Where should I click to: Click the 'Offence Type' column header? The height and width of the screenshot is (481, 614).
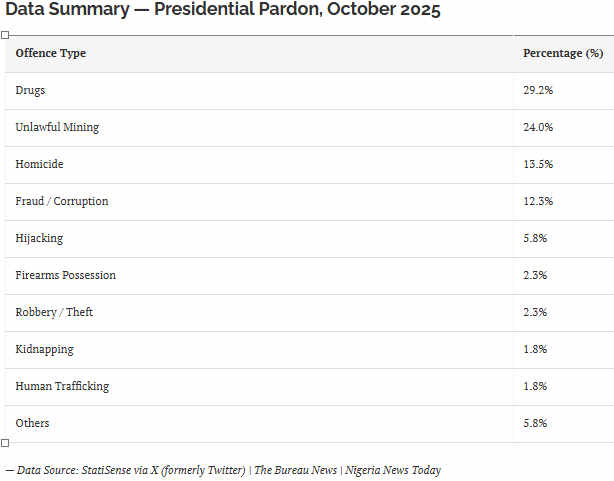[51, 53]
